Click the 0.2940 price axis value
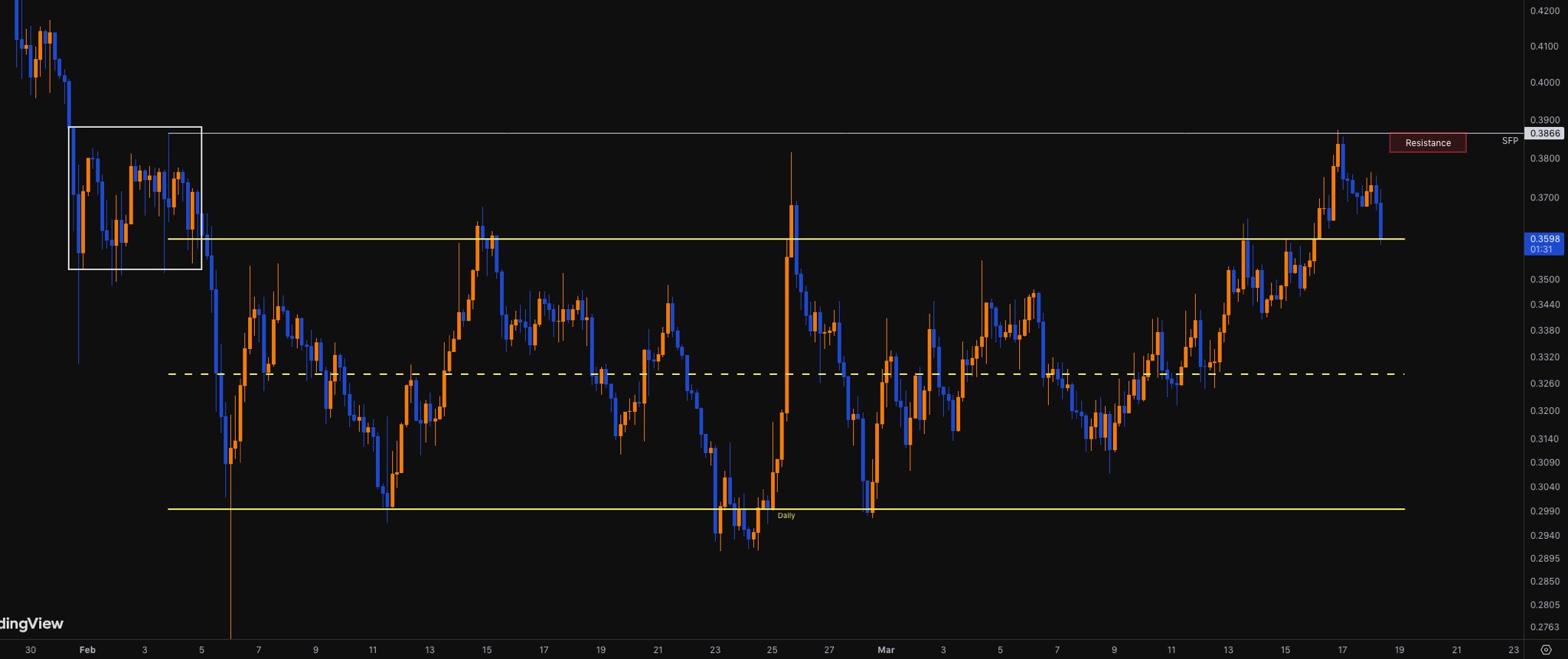The image size is (1568, 659). 1544,536
